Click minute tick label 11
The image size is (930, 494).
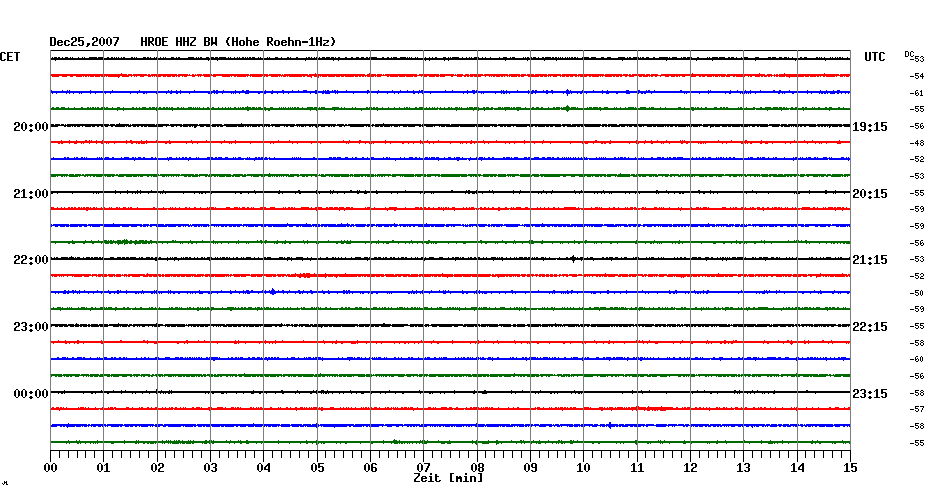(x=637, y=468)
